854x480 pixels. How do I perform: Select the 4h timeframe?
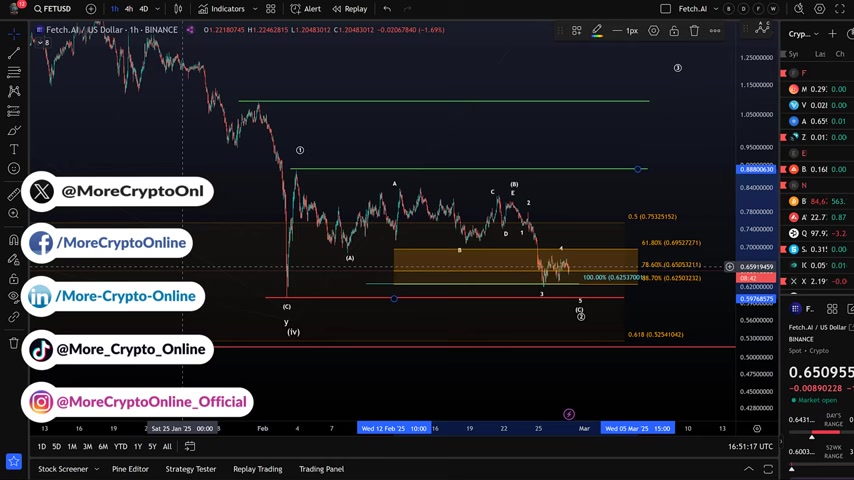coord(129,9)
